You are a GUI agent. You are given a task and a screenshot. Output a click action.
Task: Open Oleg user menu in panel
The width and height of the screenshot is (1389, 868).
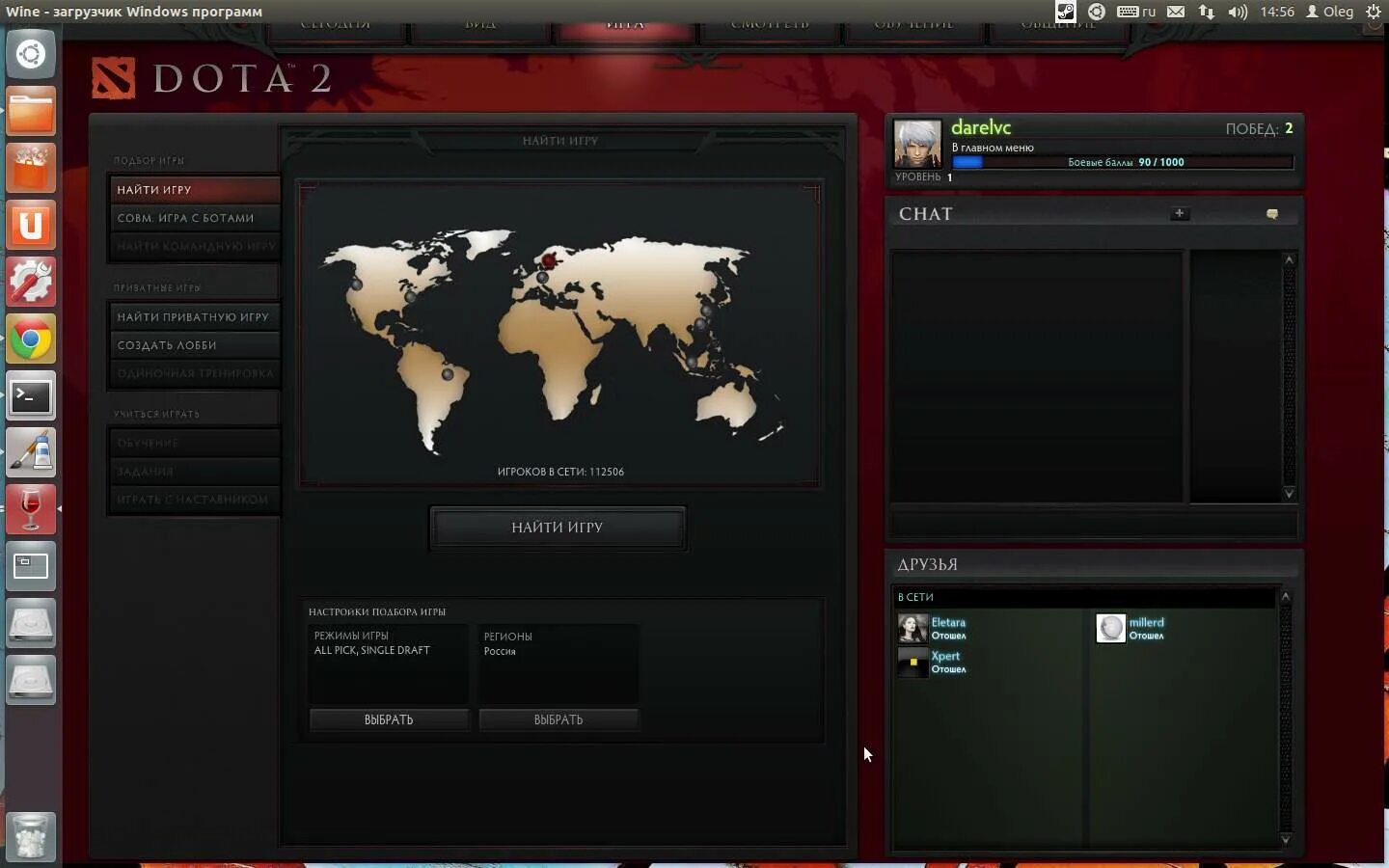1329,12
